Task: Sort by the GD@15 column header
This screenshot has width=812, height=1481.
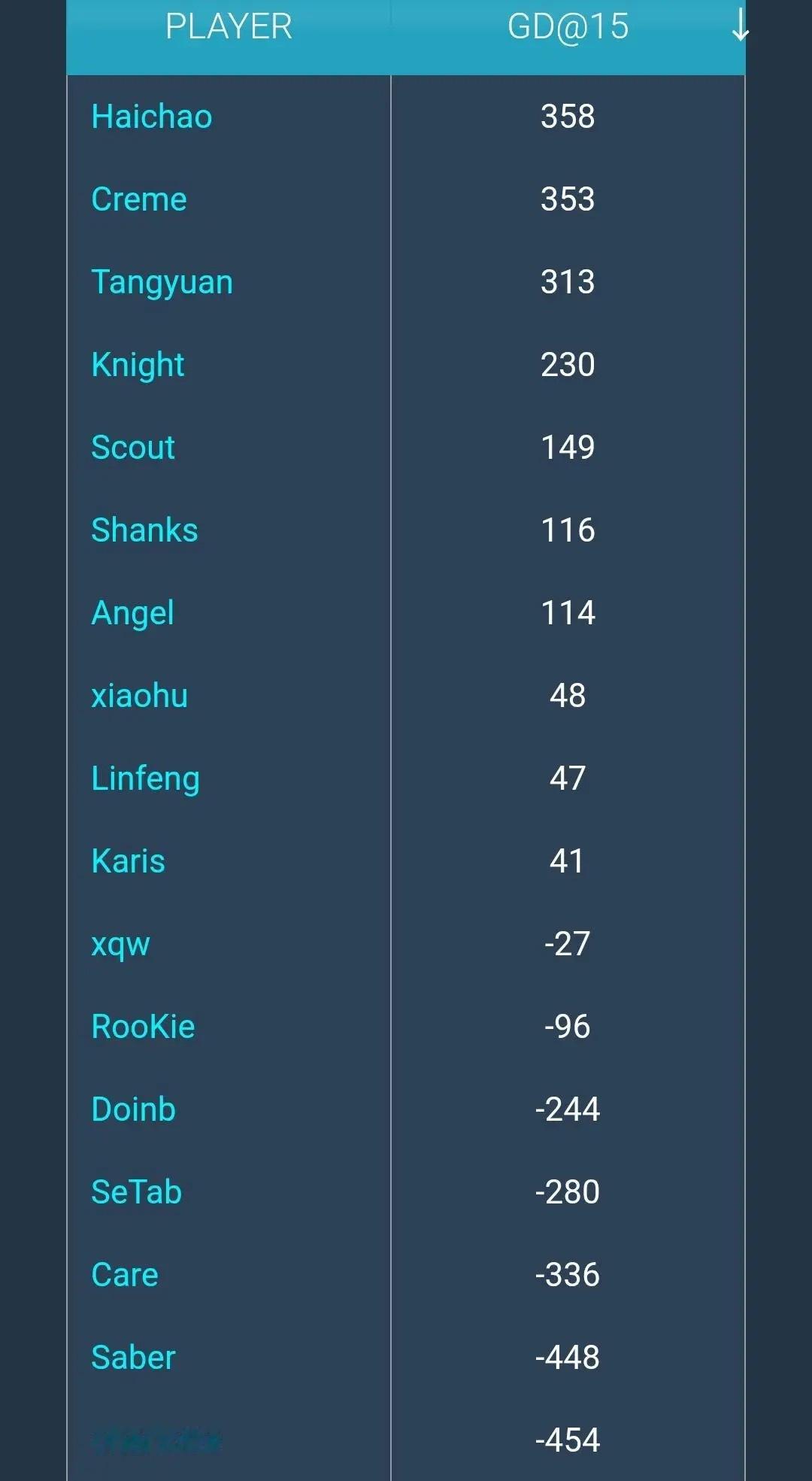Action: pyautogui.click(x=568, y=26)
